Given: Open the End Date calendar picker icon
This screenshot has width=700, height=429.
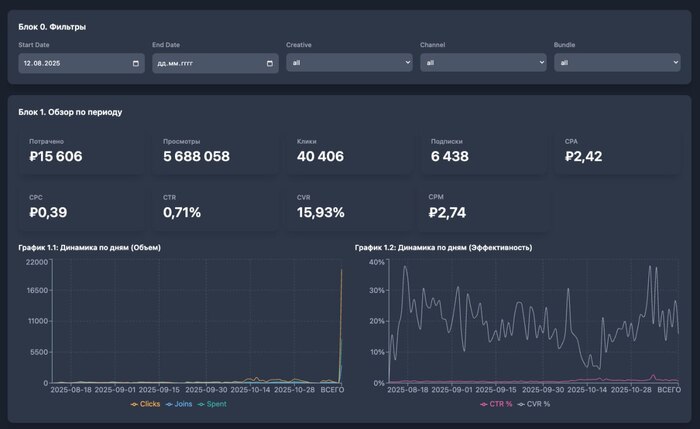Looking at the screenshot, I should pos(270,63).
